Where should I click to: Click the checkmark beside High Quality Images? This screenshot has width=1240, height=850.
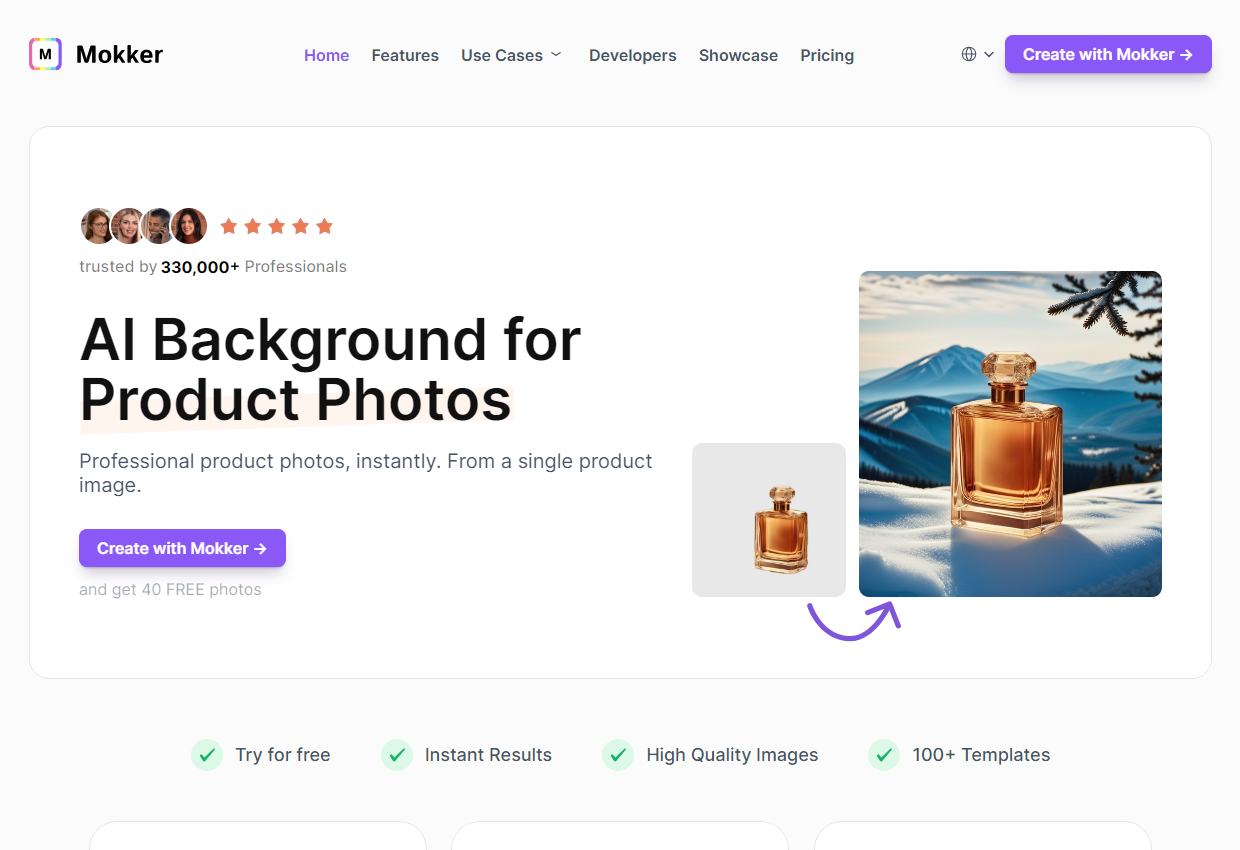[618, 755]
